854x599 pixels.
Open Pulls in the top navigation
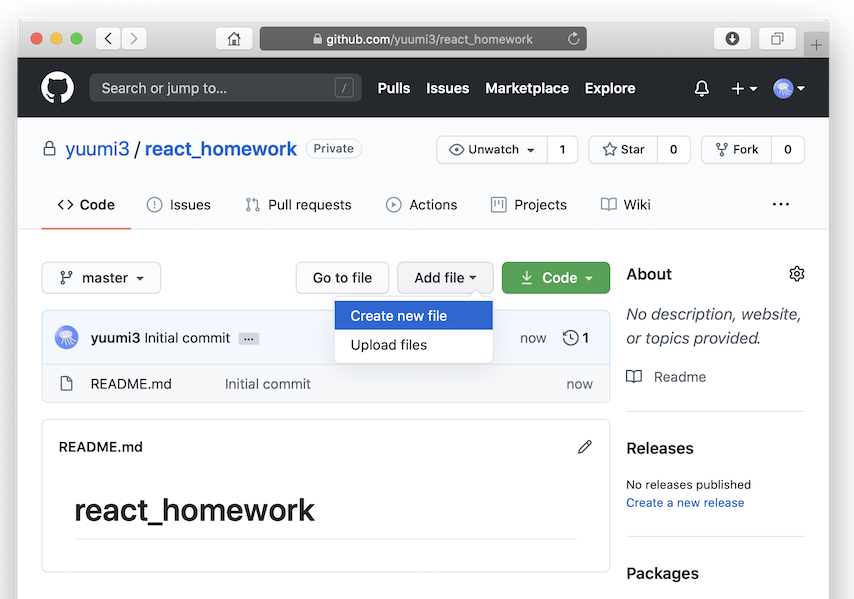(x=394, y=88)
